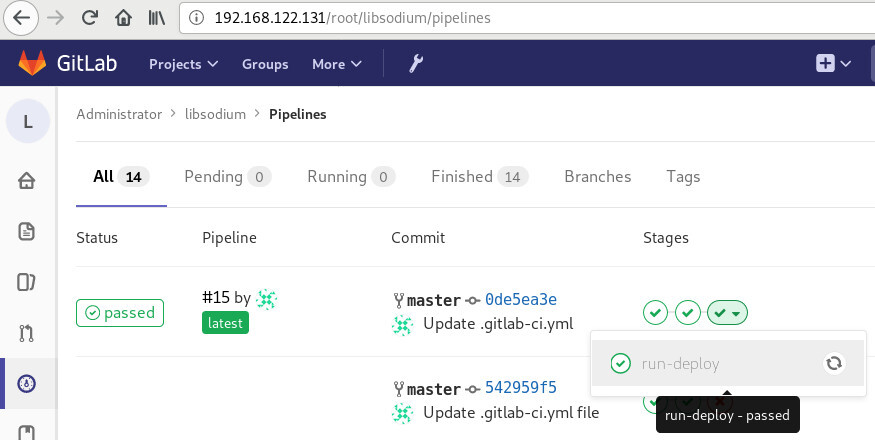Switch to the Finished pipelines tab
This screenshot has width=875, height=440.
pyautogui.click(x=479, y=176)
